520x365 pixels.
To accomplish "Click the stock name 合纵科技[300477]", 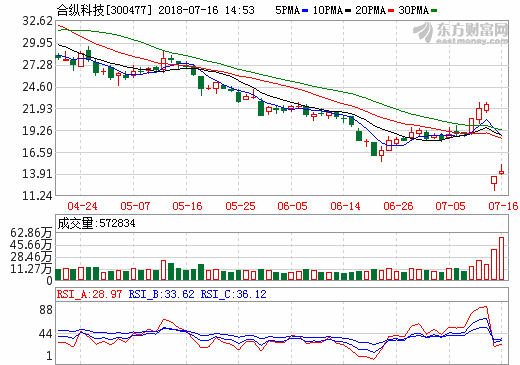I will click(x=104, y=10).
